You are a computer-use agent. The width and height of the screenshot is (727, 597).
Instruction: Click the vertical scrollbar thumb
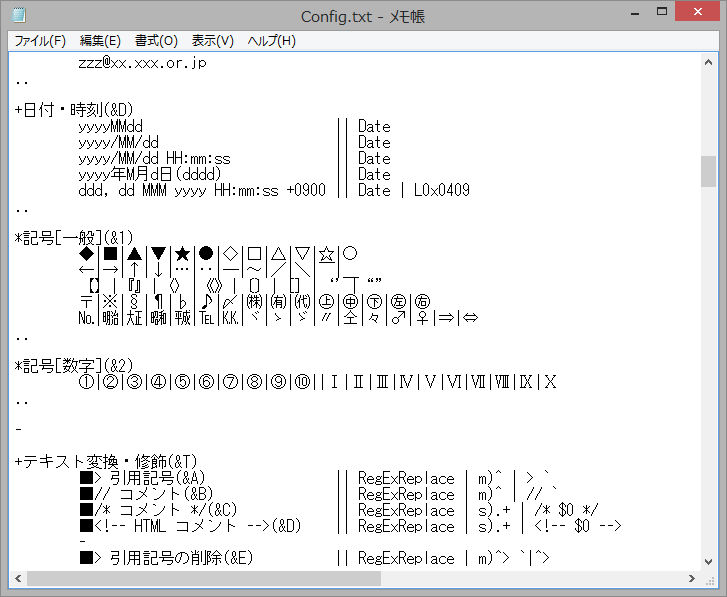point(708,171)
